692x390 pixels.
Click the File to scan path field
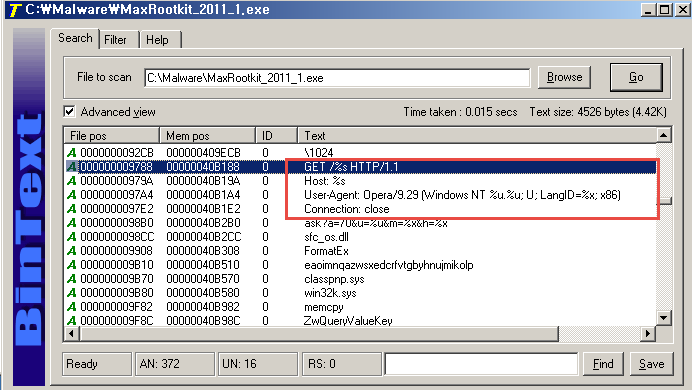[x=337, y=78]
